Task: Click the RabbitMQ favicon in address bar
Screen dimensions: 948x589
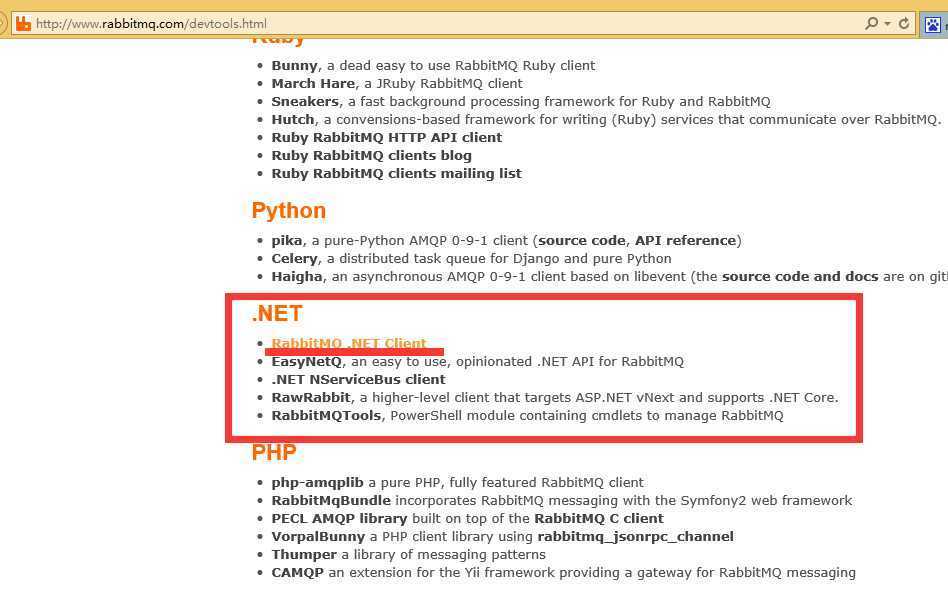Action: pyautogui.click(x=23, y=24)
